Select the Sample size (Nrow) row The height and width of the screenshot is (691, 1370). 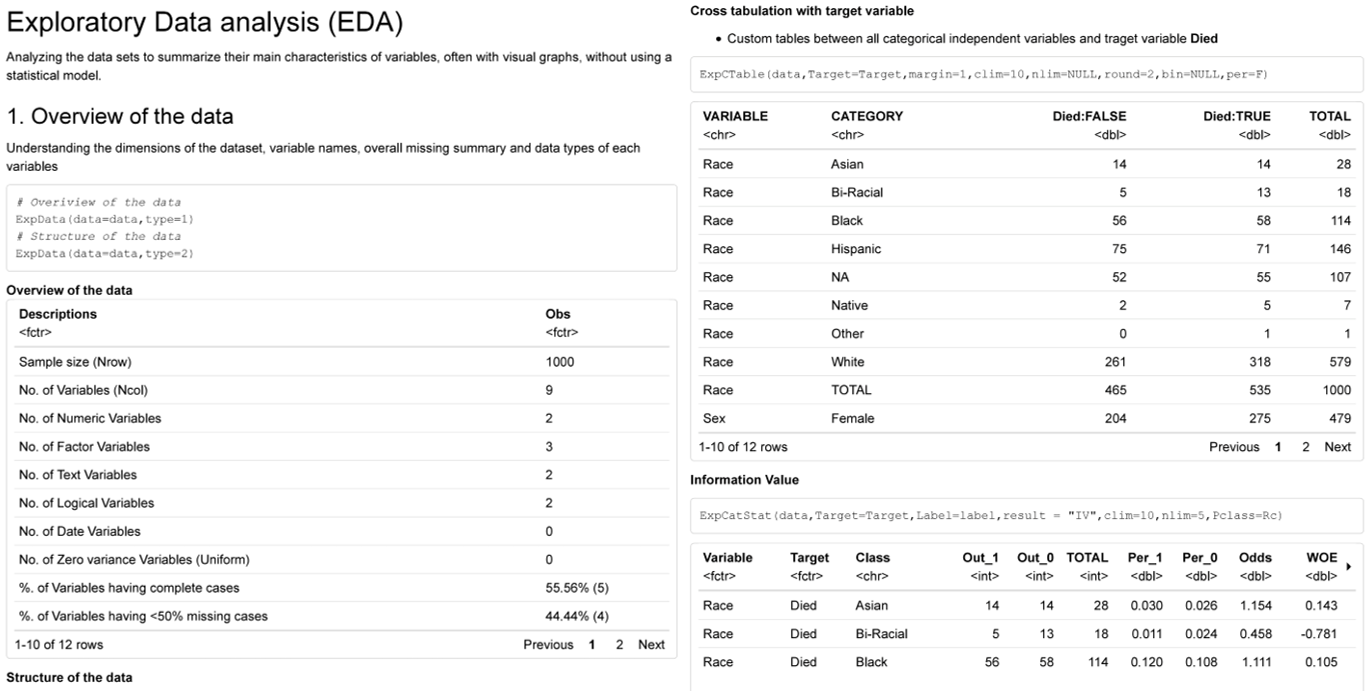341,362
